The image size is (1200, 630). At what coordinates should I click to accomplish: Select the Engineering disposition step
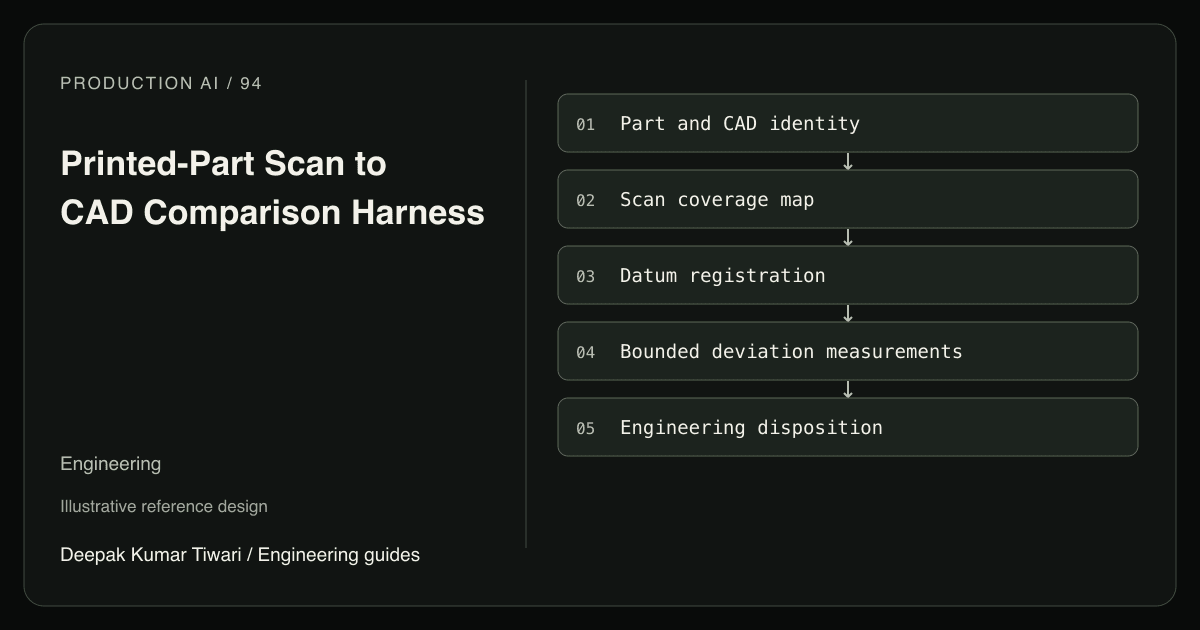[848, 427]
